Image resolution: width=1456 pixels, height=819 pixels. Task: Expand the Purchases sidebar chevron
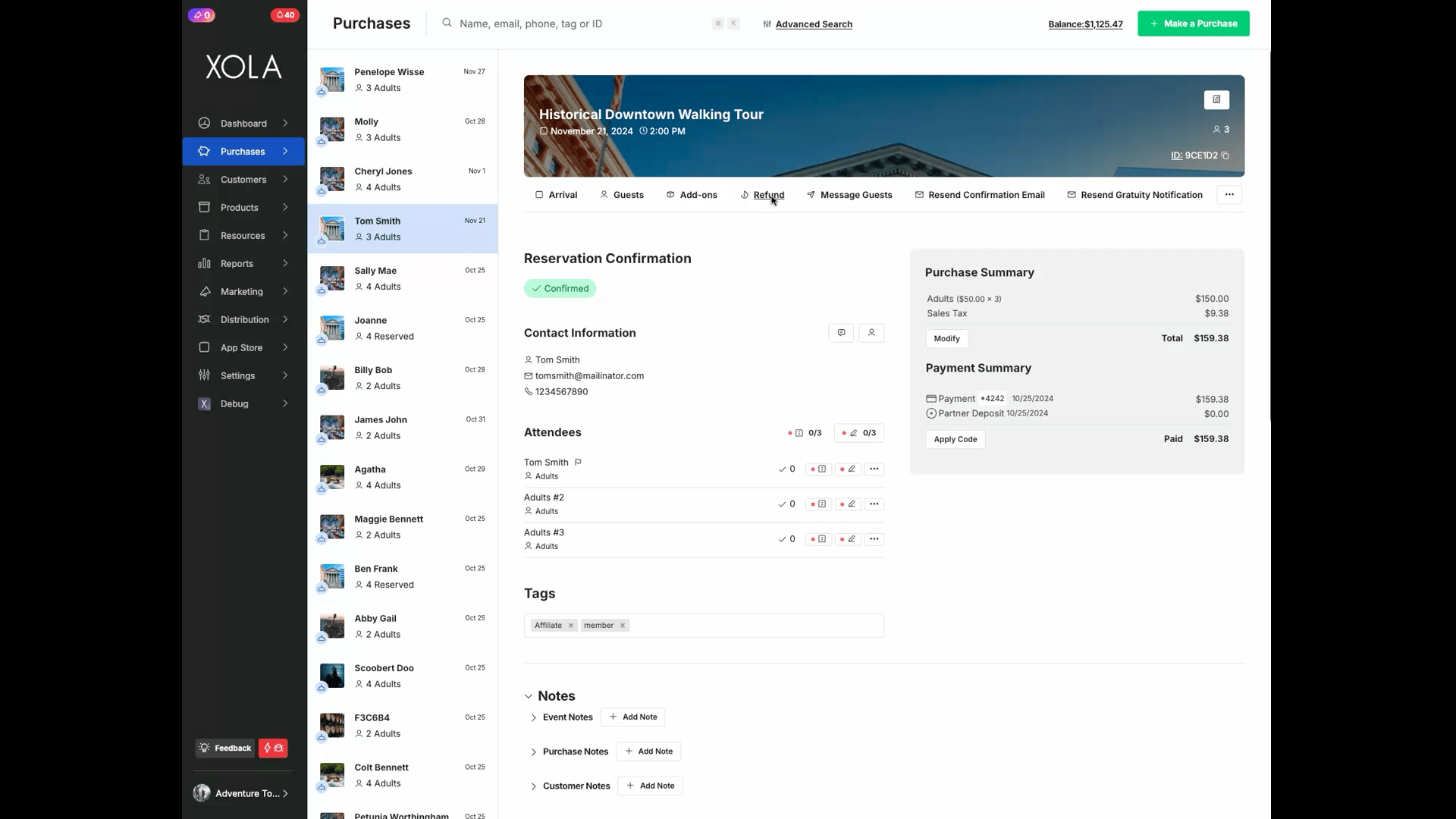285,151
